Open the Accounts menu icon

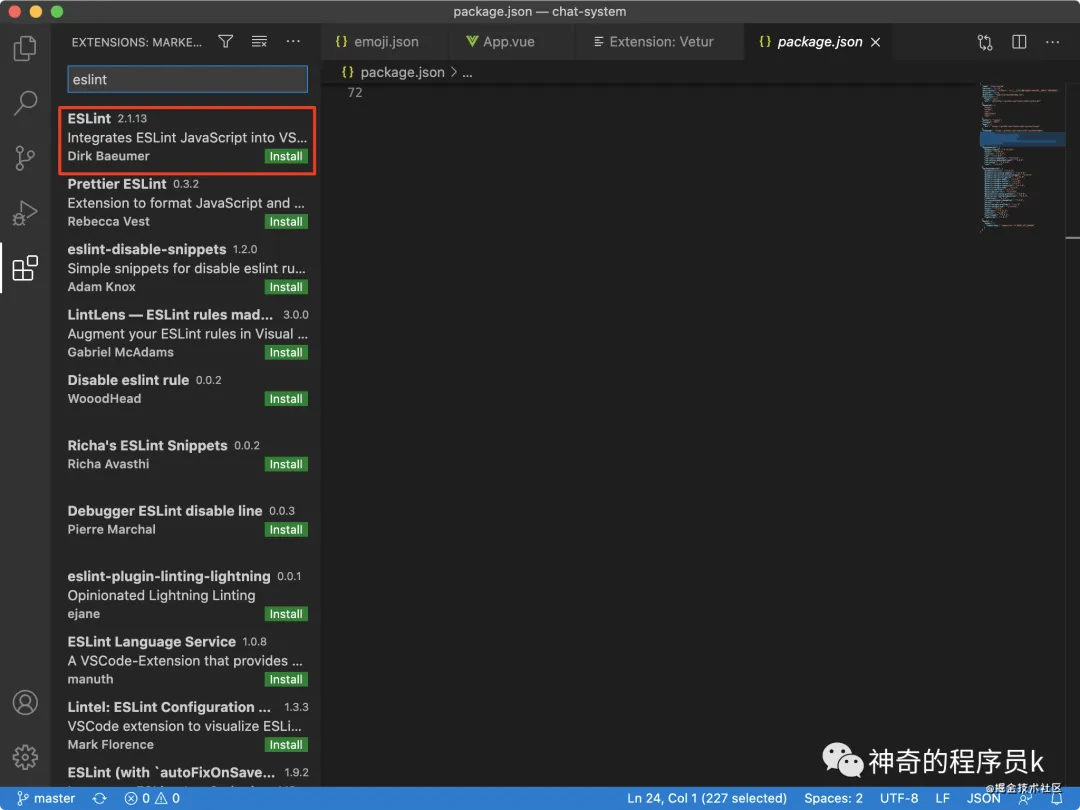[25, 703]
